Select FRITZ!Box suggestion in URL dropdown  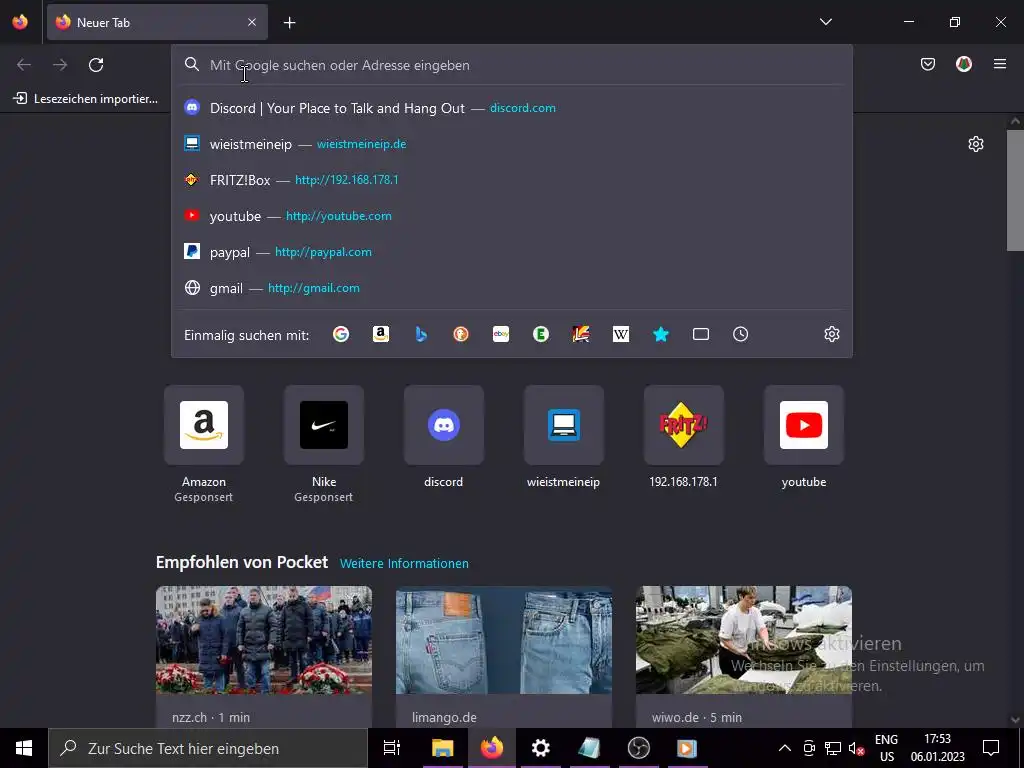coord(512,180)
